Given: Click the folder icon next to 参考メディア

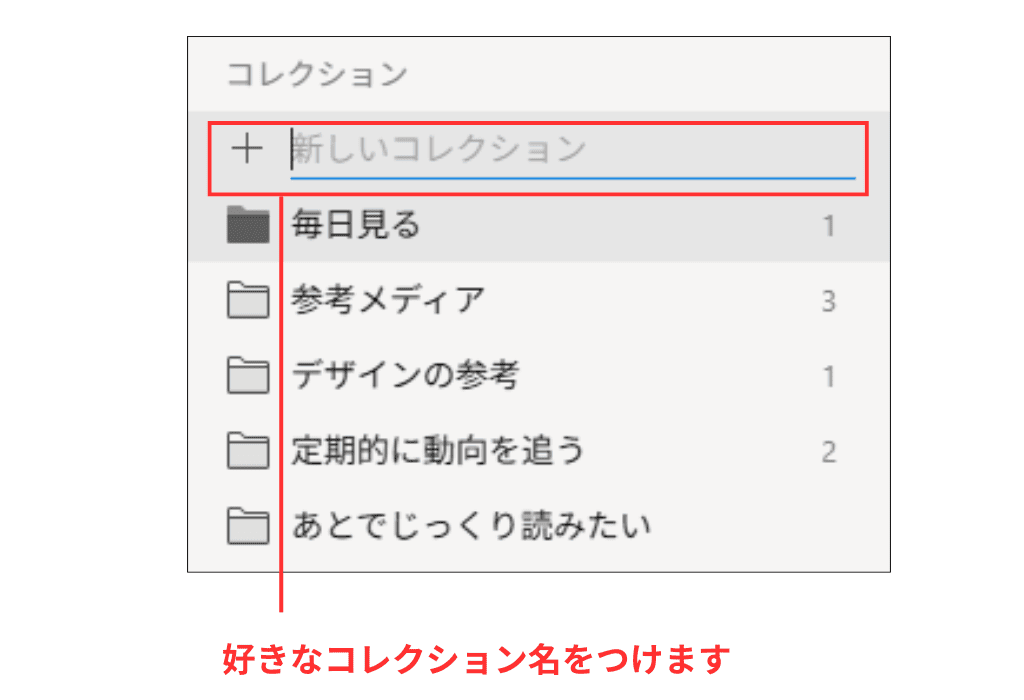Looking at the screenshot, I should pyautogui.click(x=248, y=300).
